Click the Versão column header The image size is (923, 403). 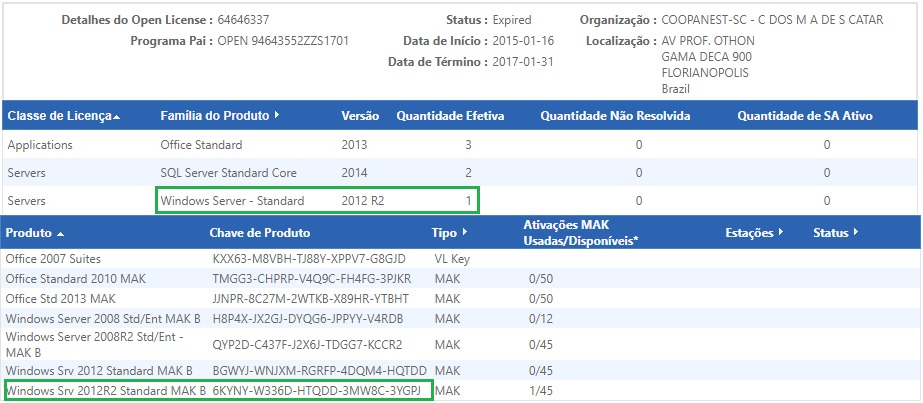pyautogui.click(x=360, y=116)
